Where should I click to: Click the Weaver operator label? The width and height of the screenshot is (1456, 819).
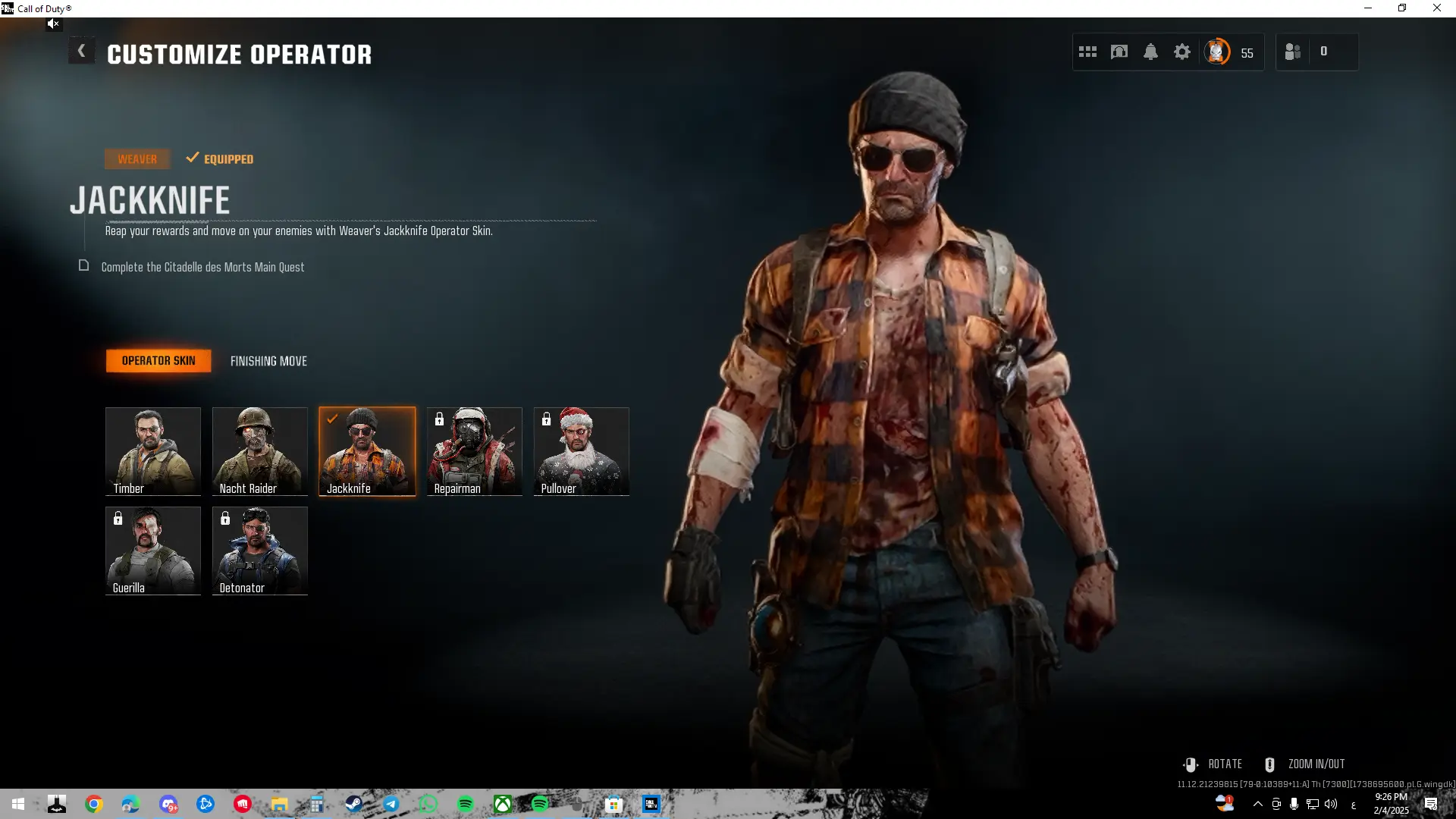137,159
